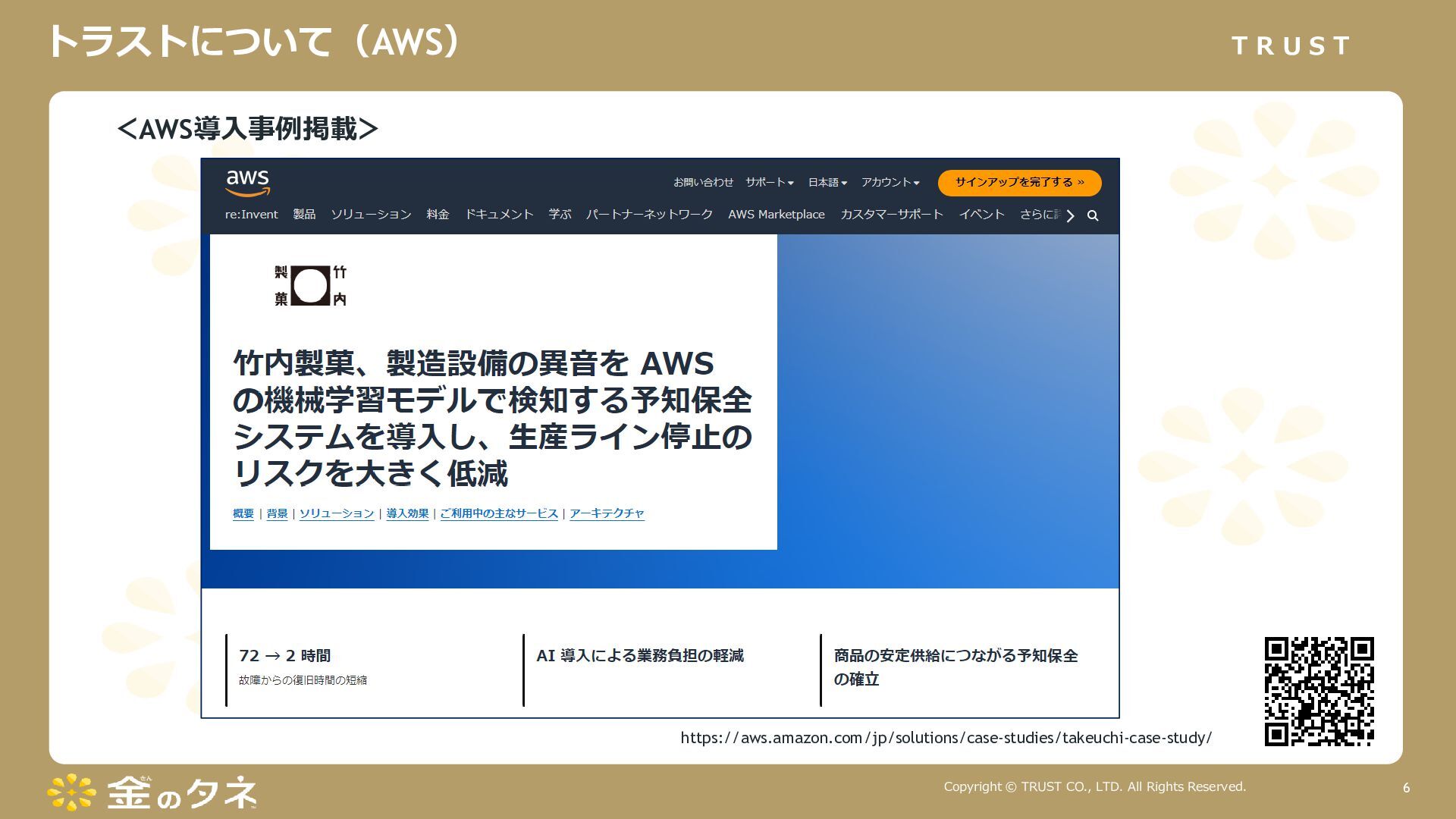1456x819 pixels.
Task: Select 製品 in the AWS menu
Action: [304, 215]
